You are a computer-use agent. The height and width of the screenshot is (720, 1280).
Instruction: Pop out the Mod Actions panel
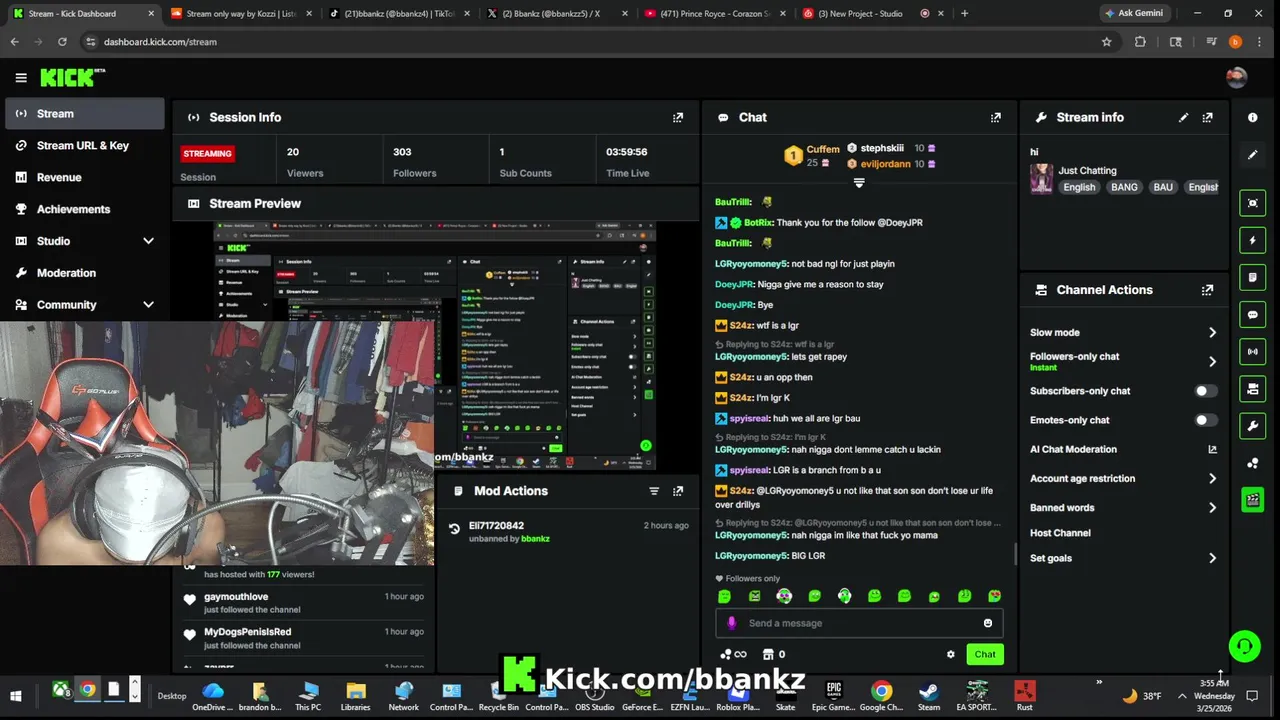[678, 491]
